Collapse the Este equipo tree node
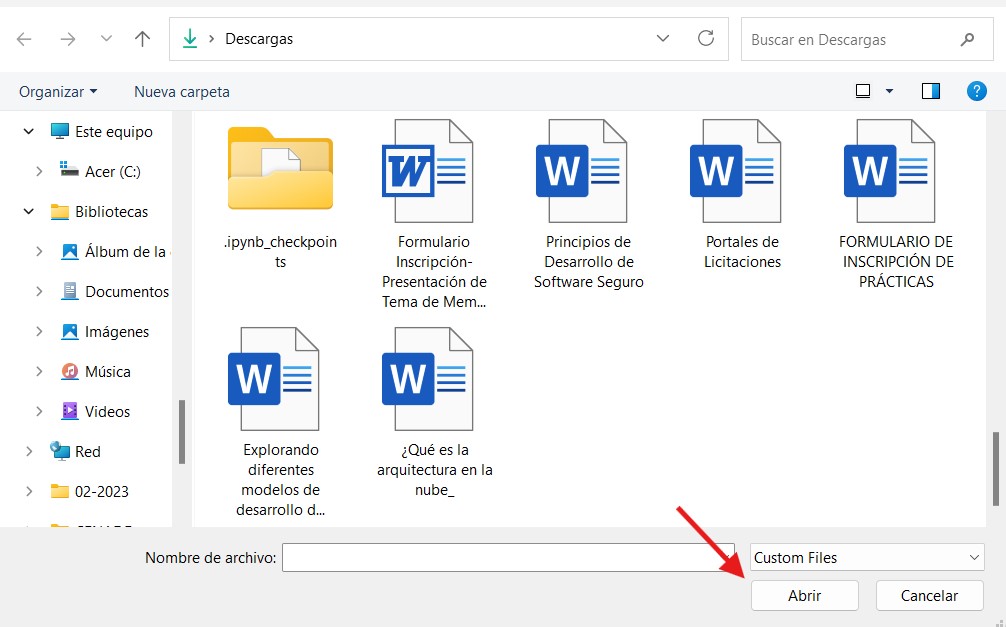Screen dimensions: 1006x627 28,132
